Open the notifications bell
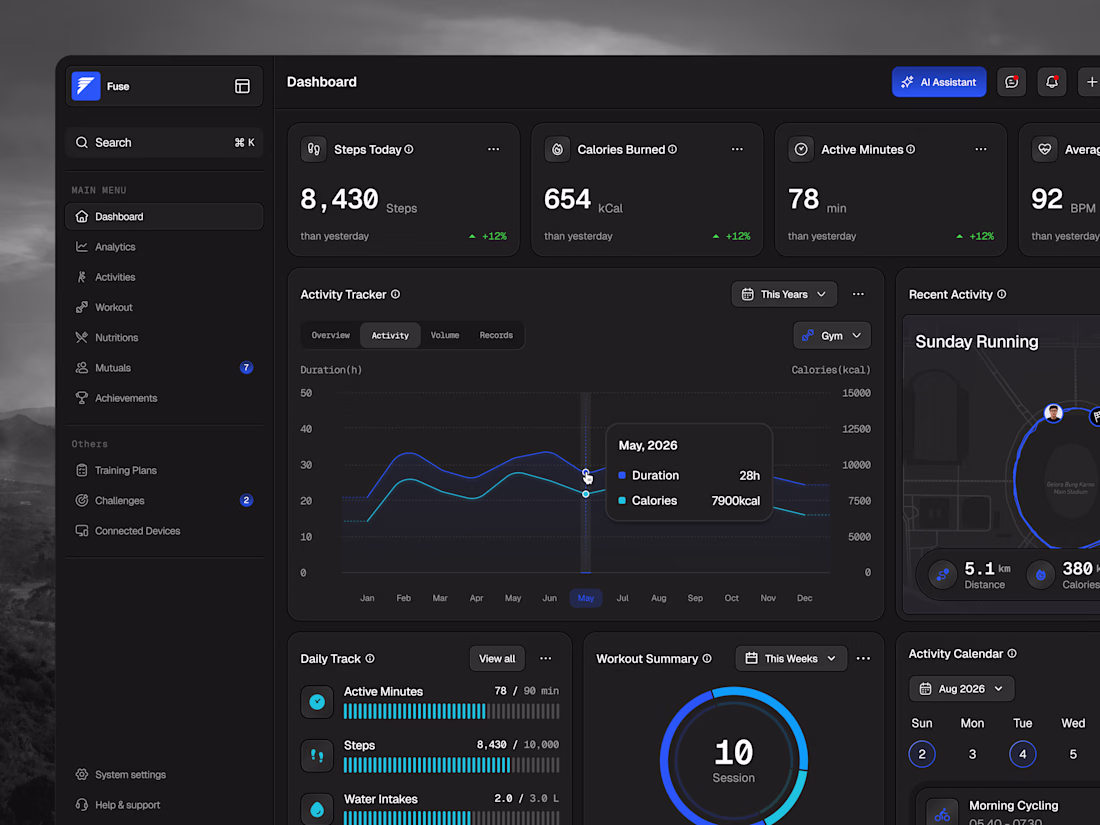This screenshot has height=825, width=1100. click(1052, 82)
